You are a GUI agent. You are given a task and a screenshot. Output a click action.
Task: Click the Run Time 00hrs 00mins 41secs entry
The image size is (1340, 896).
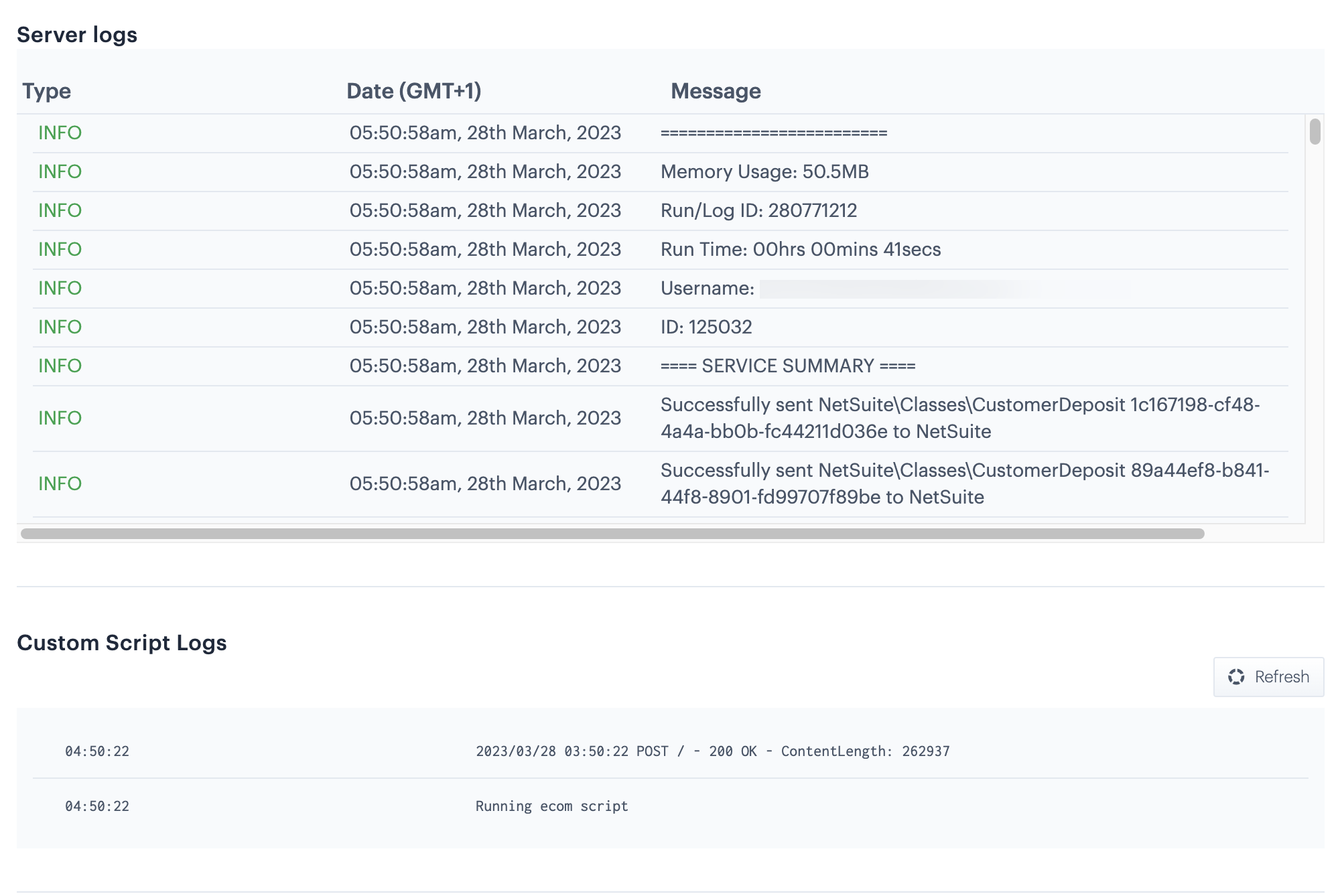tap(800, 250)
